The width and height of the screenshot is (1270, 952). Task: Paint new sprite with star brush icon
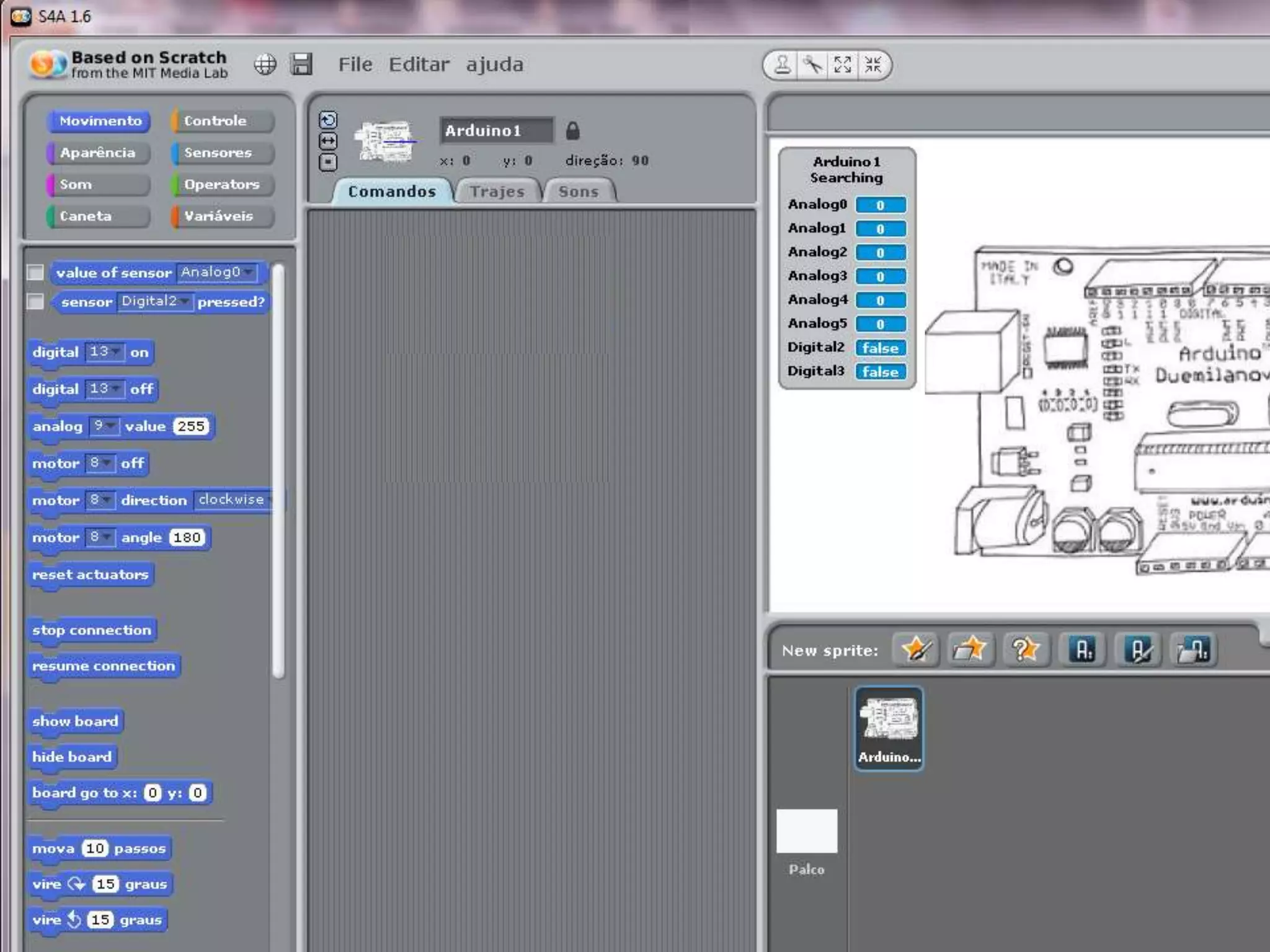tap(916, 650)
